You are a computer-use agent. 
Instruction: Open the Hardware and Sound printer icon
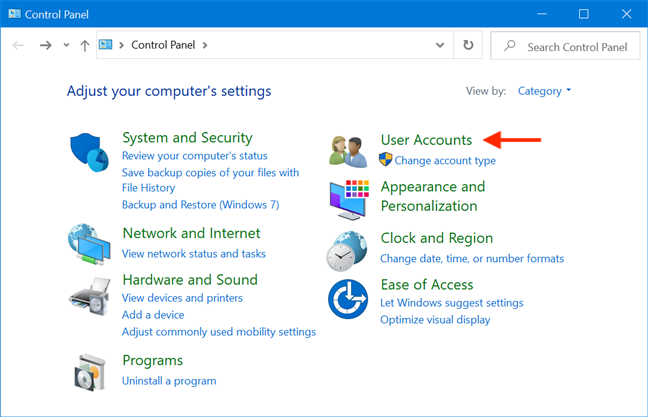(90, 297)
